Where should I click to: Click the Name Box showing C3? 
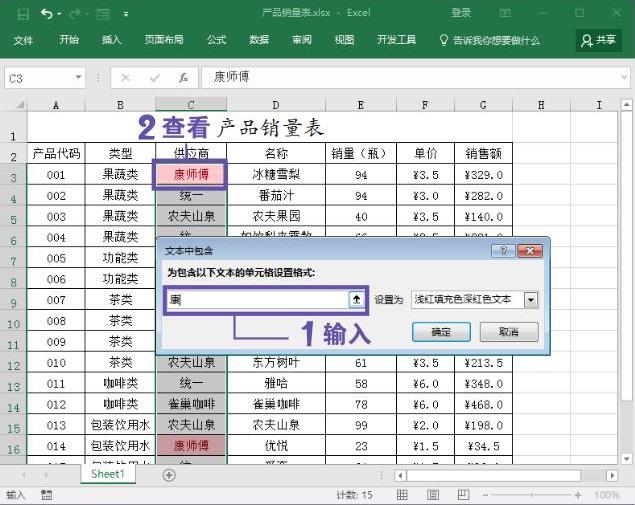[x=40, y=78]
